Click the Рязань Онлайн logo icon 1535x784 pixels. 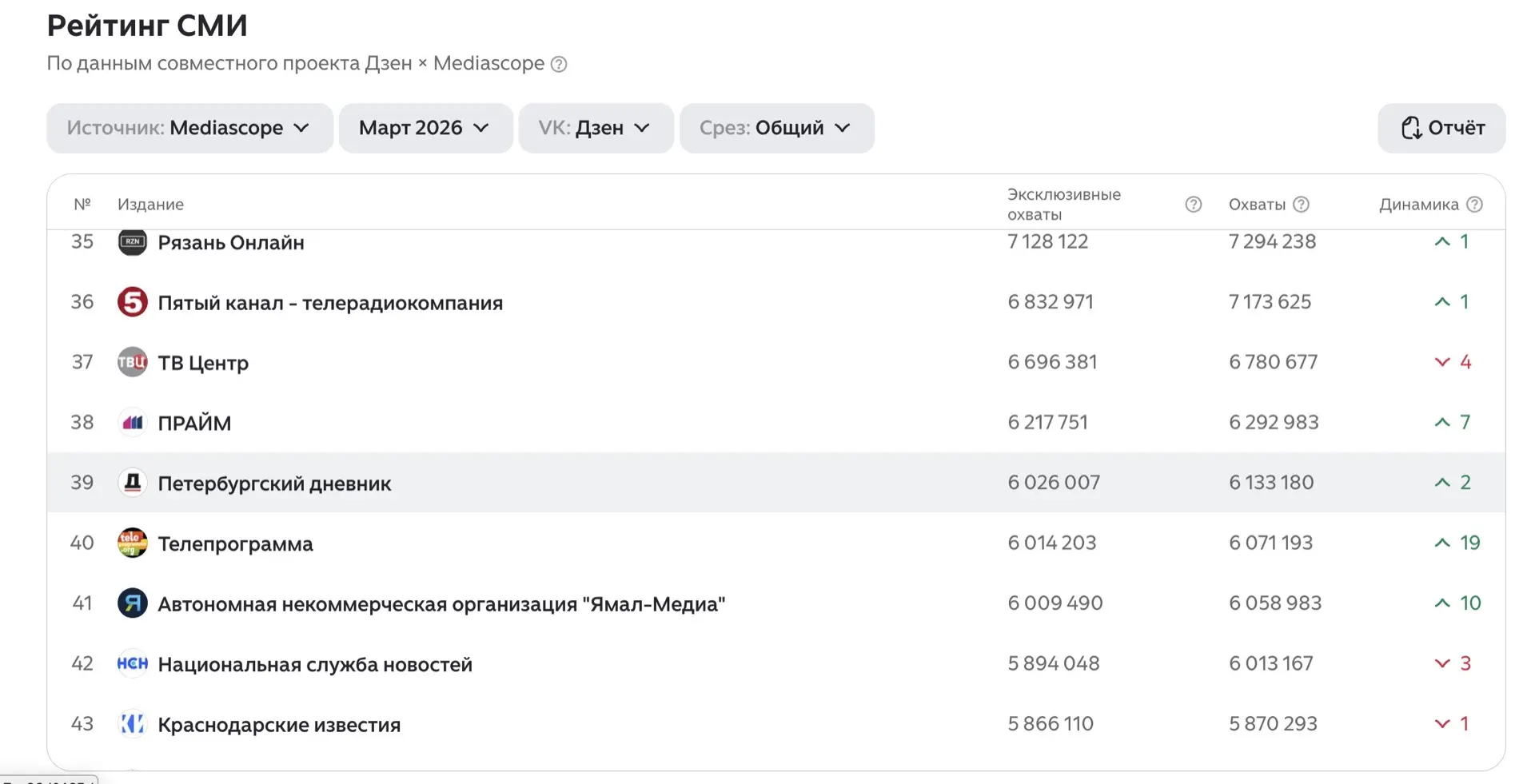[x=132, y=241]
